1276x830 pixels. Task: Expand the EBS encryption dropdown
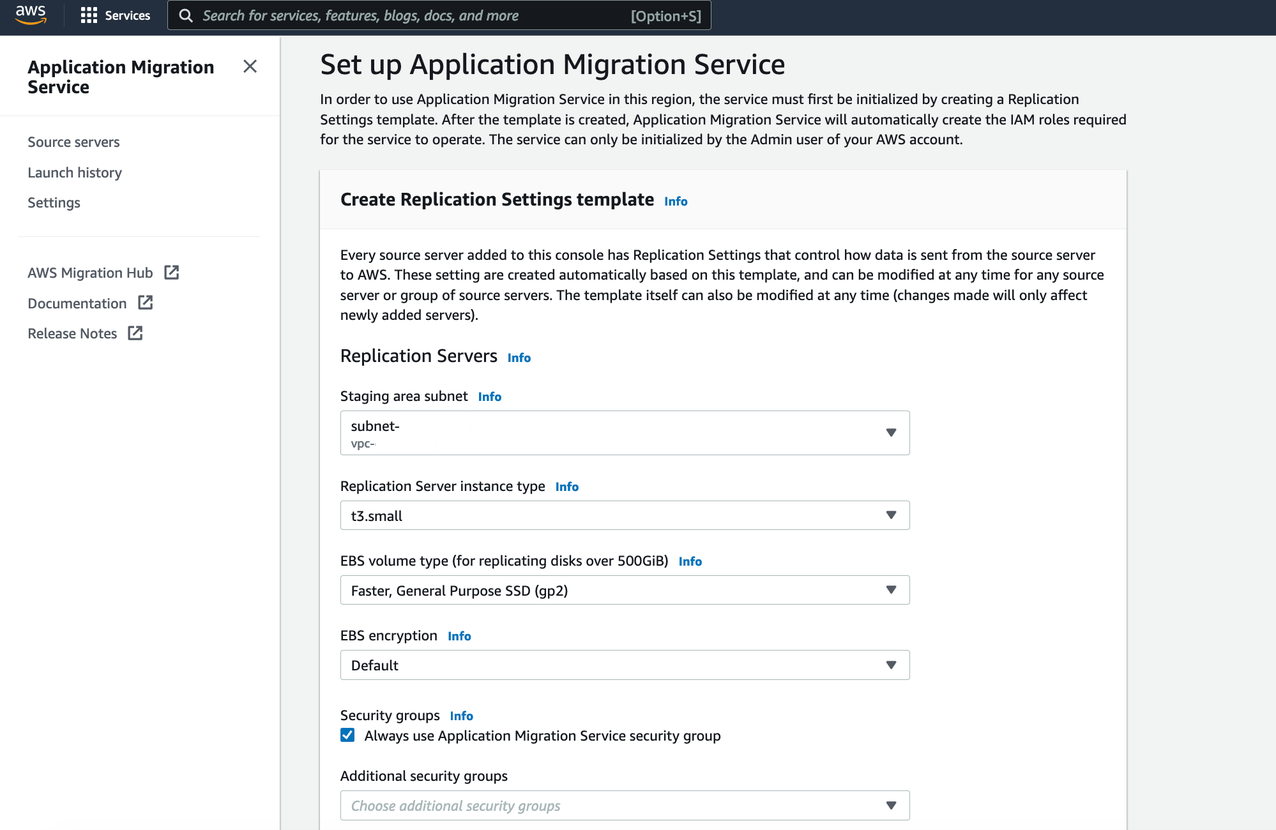(x=890, y=664)
